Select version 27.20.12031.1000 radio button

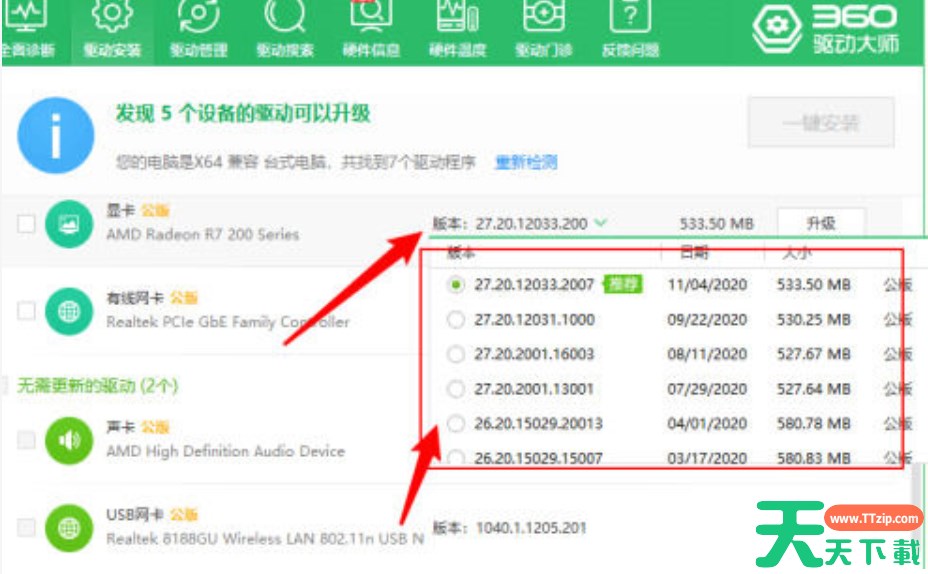point(456,320)
